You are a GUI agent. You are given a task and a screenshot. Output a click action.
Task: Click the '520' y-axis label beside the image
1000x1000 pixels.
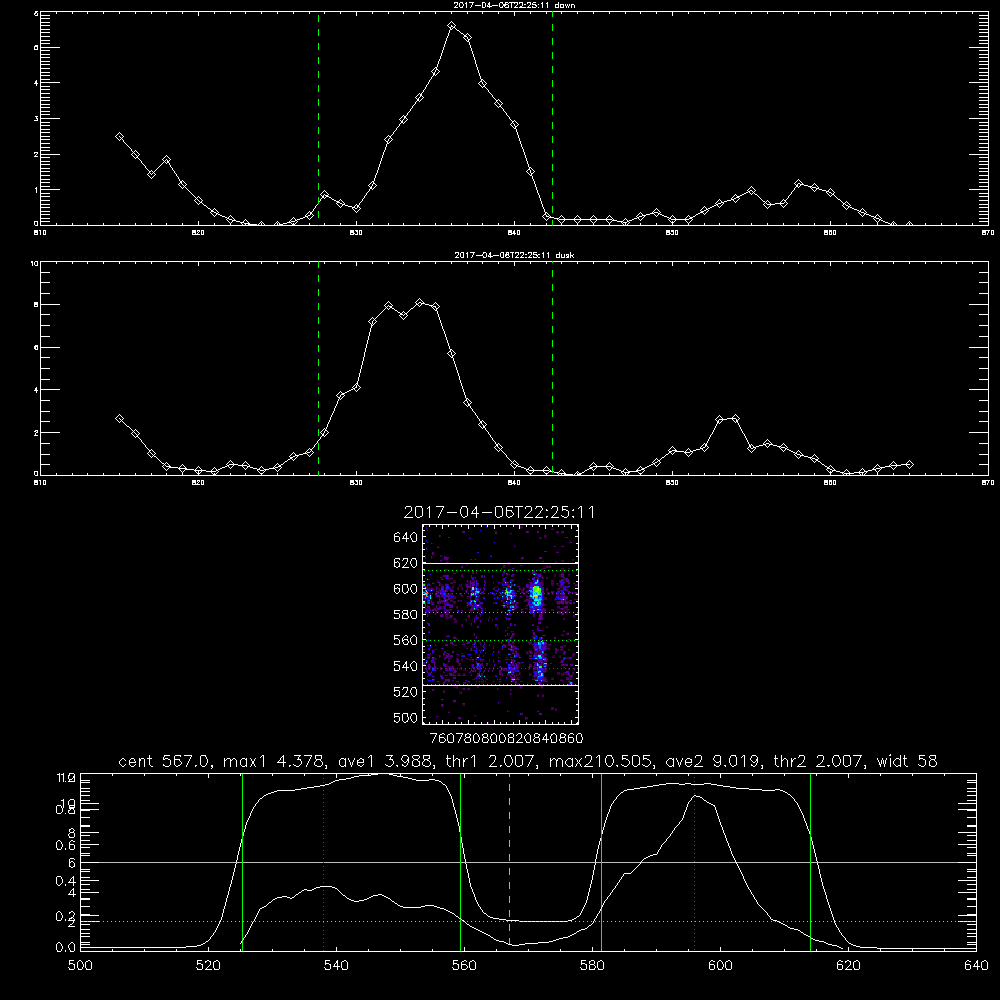pyautogui.click(x=406, y=692)
